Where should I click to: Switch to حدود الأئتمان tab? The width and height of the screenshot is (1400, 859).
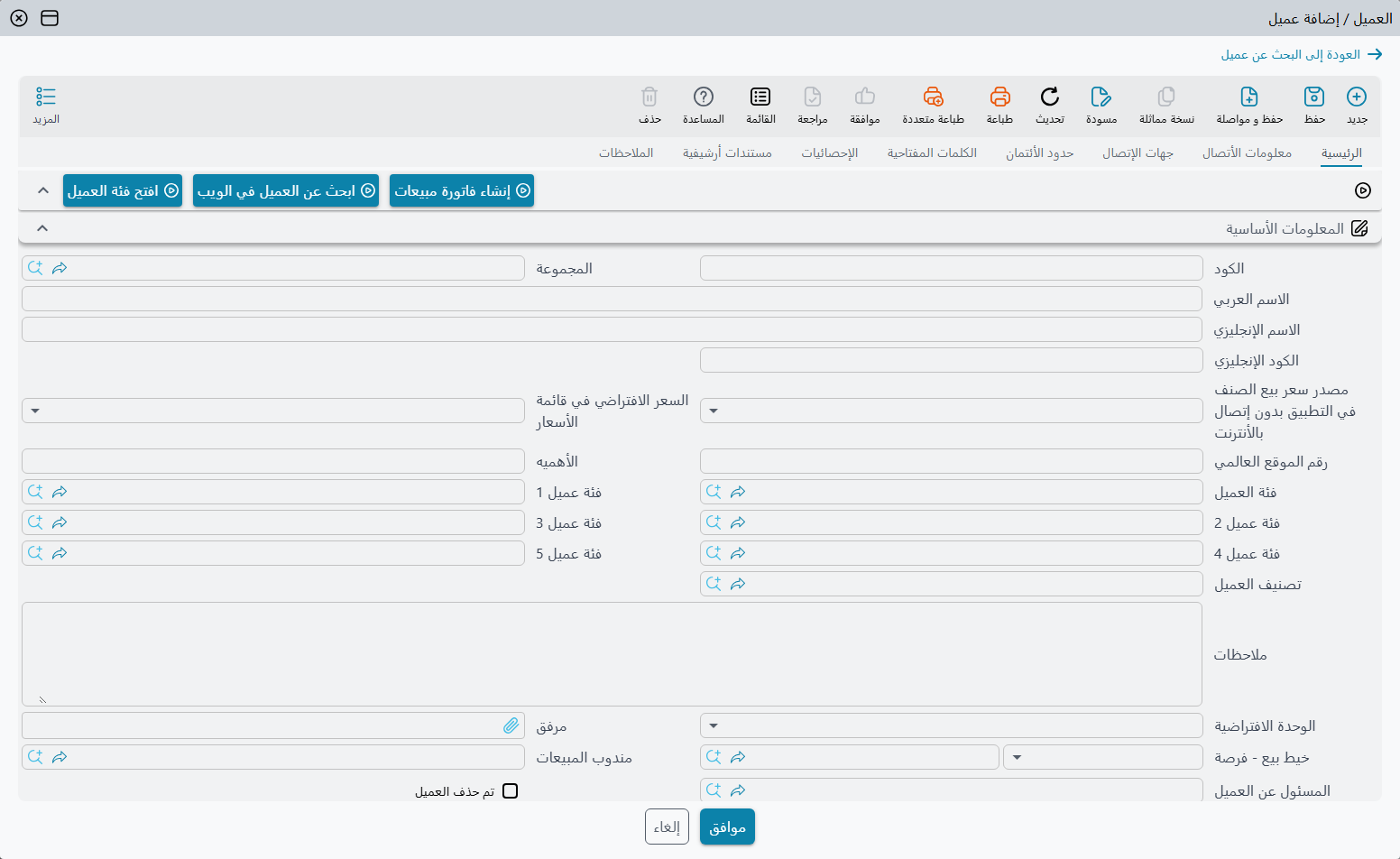tap(1040, 153)
